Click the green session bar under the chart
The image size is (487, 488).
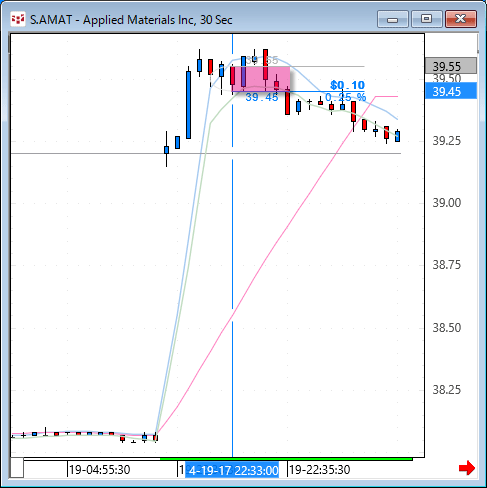coord(286,459)
